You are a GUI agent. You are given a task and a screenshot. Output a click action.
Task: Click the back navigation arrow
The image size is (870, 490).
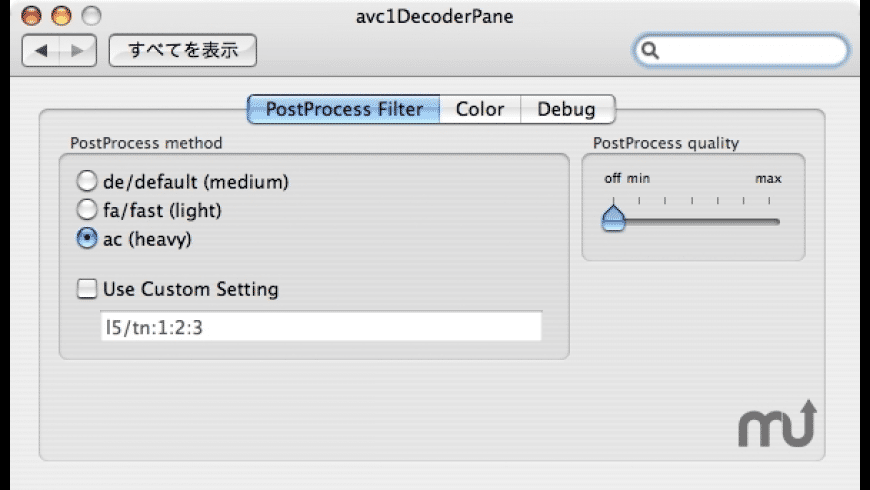point(41,51)
